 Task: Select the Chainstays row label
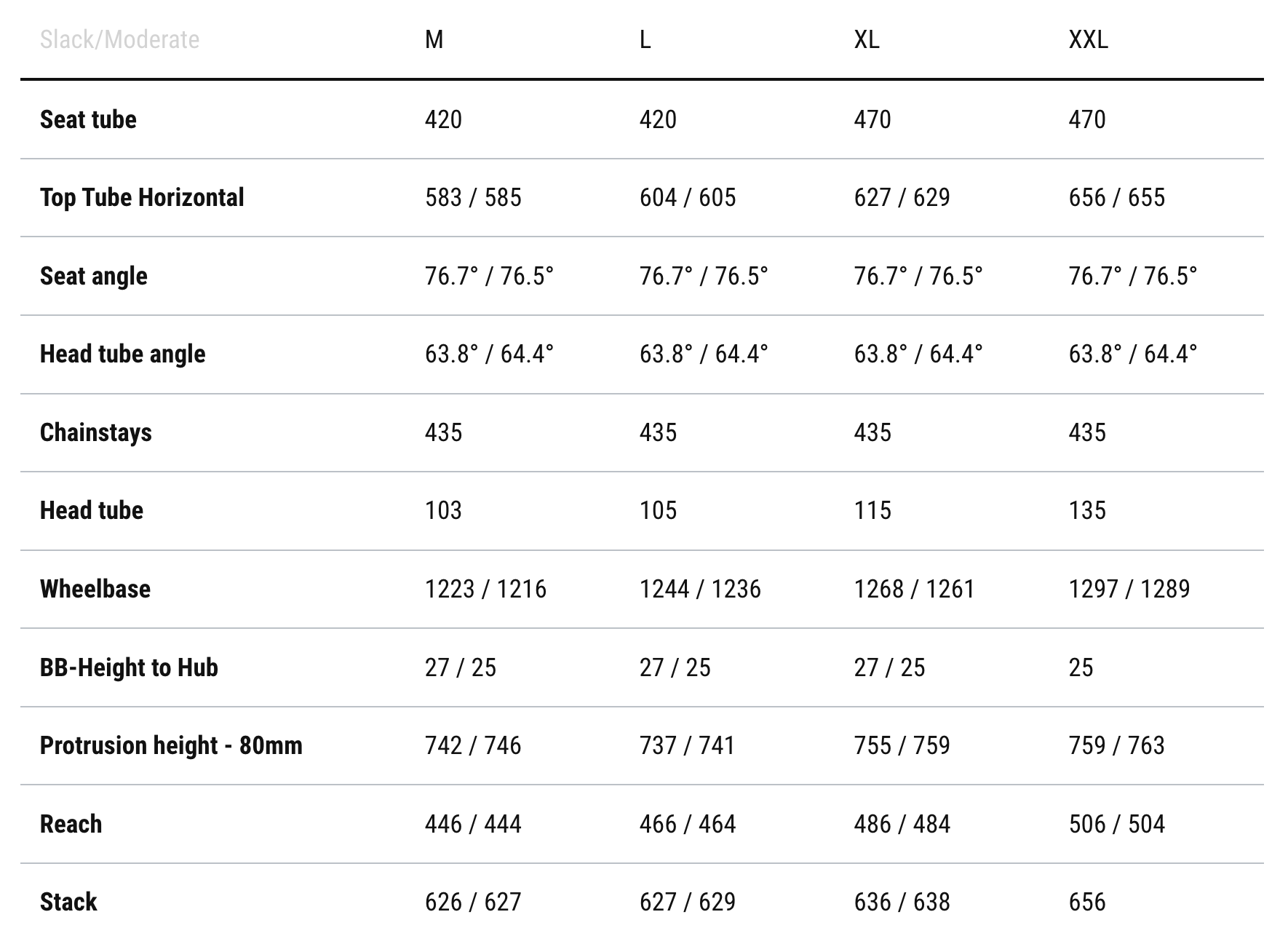pyautogui.click(x=95, y=432)
